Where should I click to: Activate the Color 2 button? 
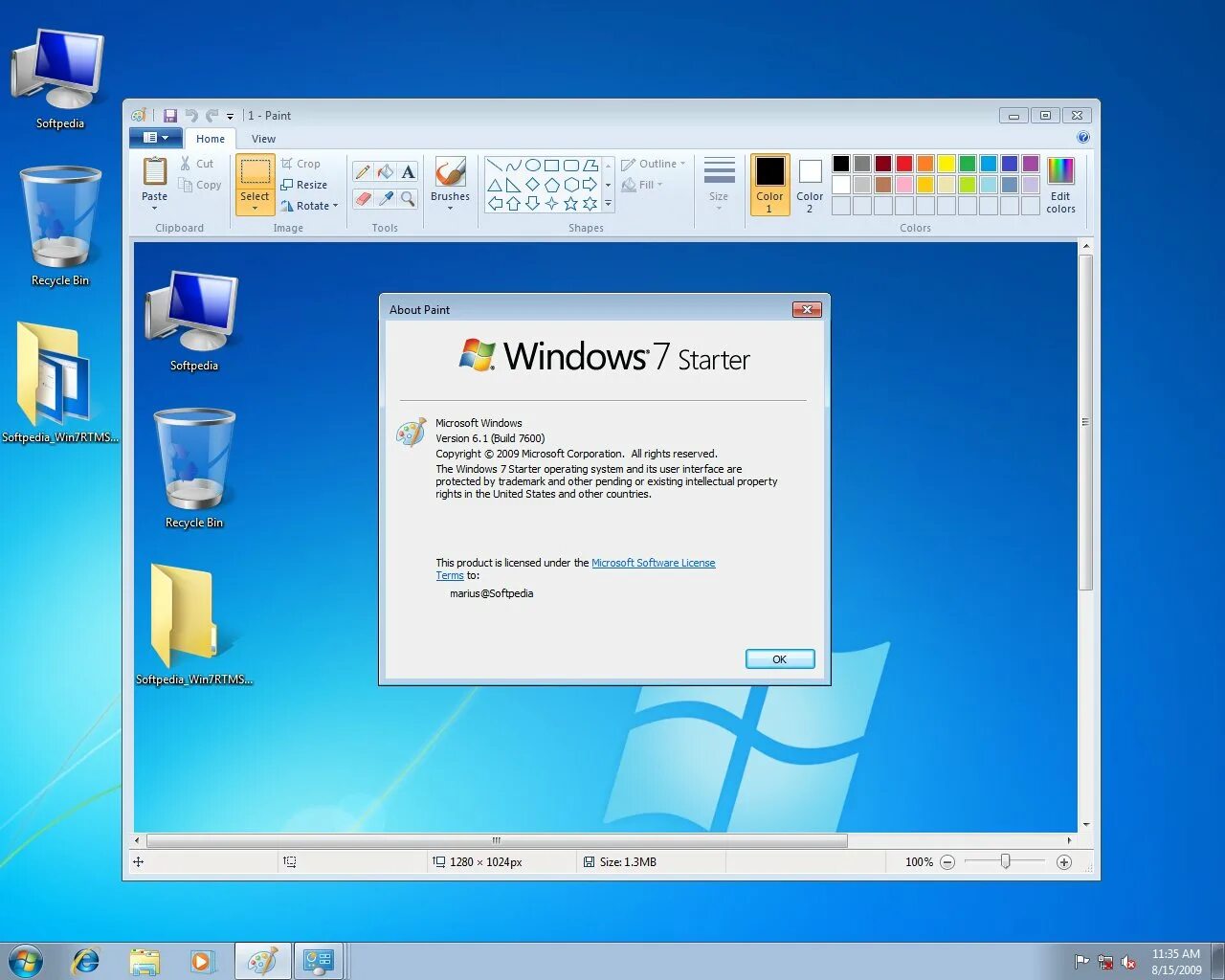tap(810, 185)
